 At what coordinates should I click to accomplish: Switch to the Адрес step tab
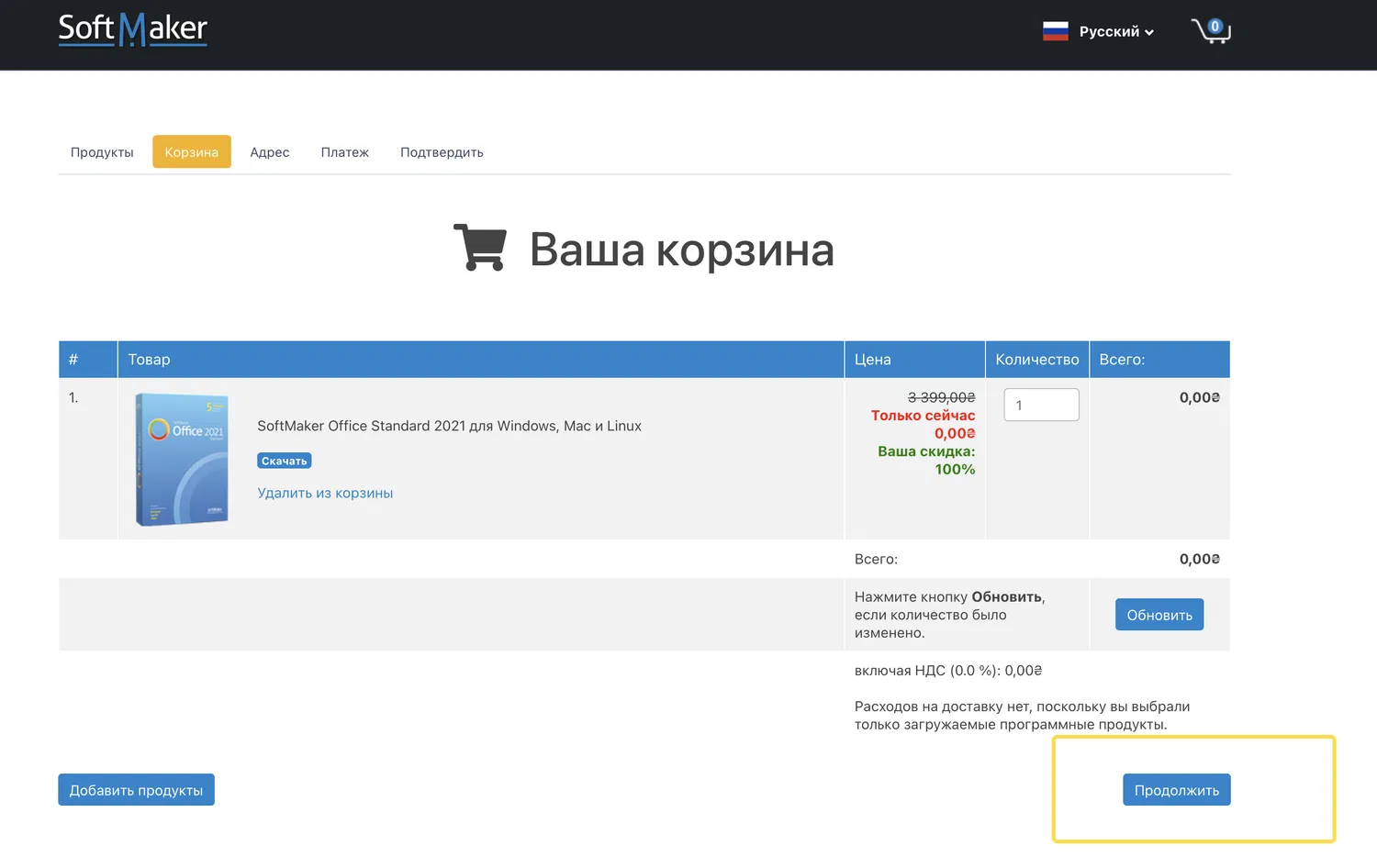coord(270,152)
